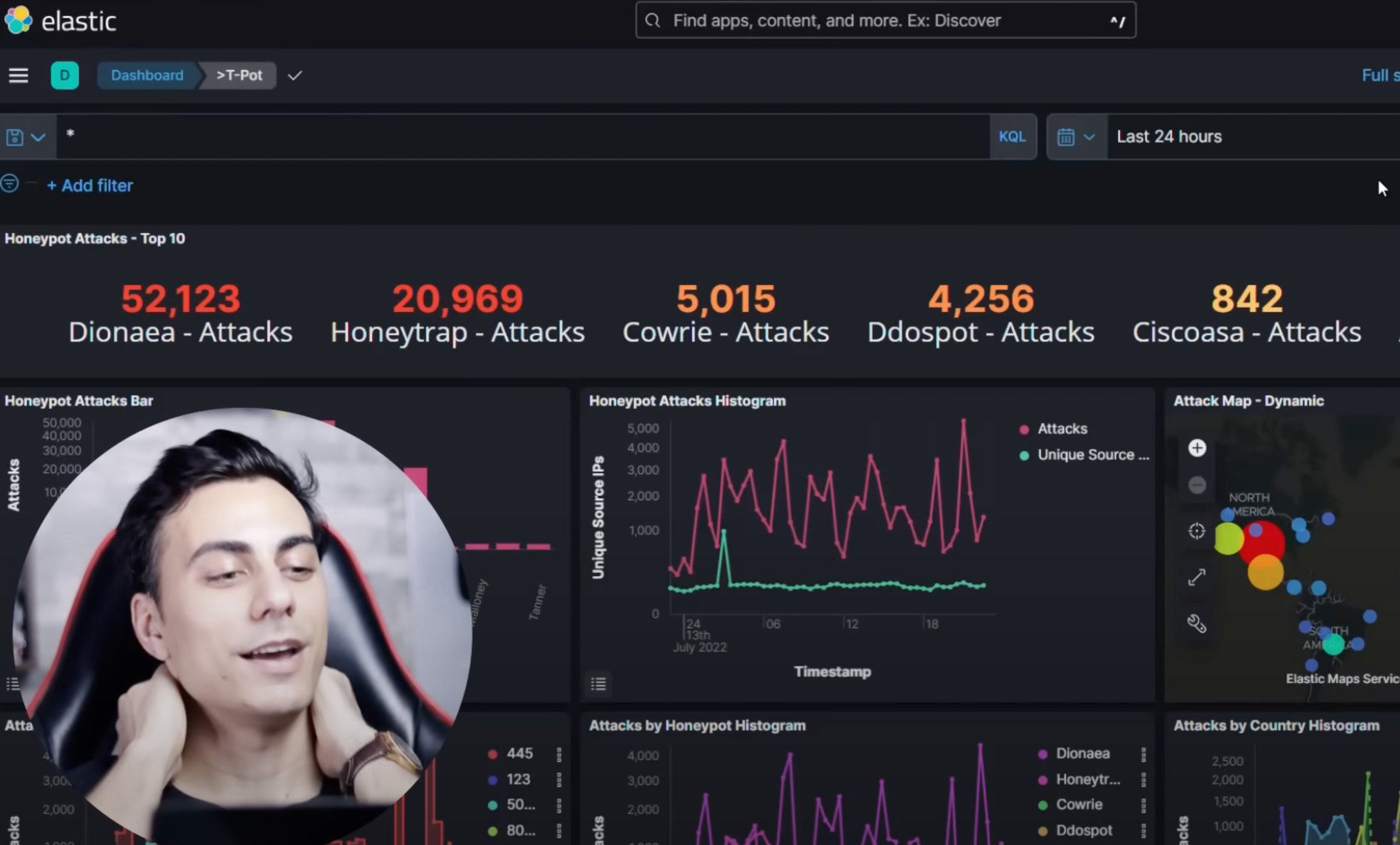This screenshot has width=1400, height=845.
Task: Click the checkmark next to T-Pot
Action: point(295,76)
